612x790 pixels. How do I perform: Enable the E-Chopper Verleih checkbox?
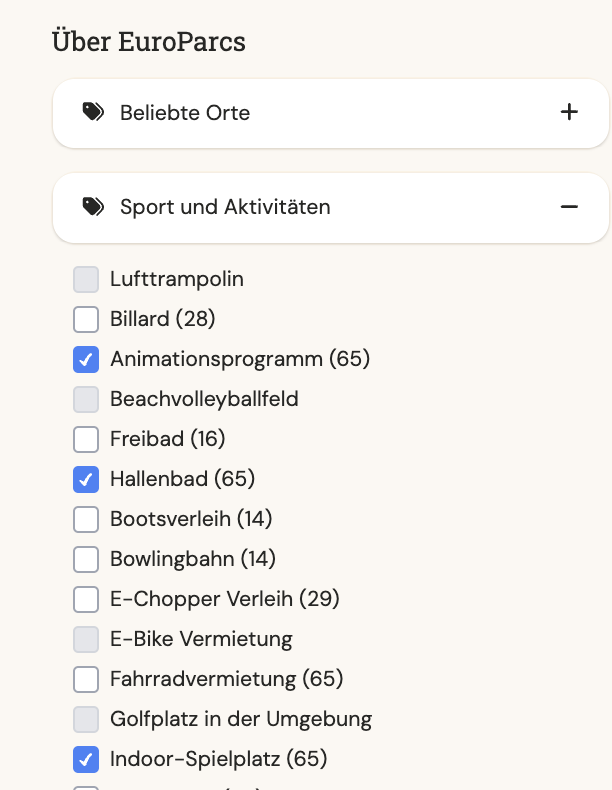86,599
